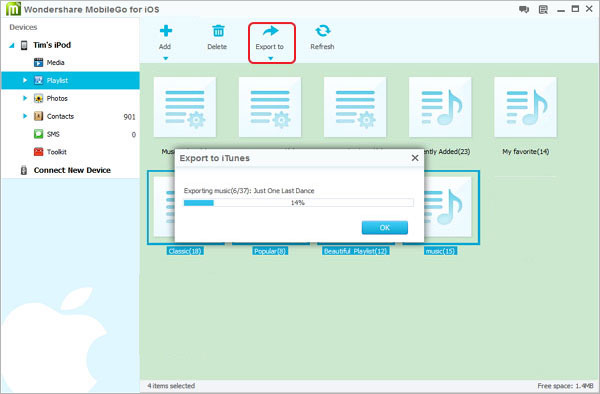The image size is (600, 394).
Task: Click the 'Exporting music(6/37)' status line
Action: click(x=249, y=190)
